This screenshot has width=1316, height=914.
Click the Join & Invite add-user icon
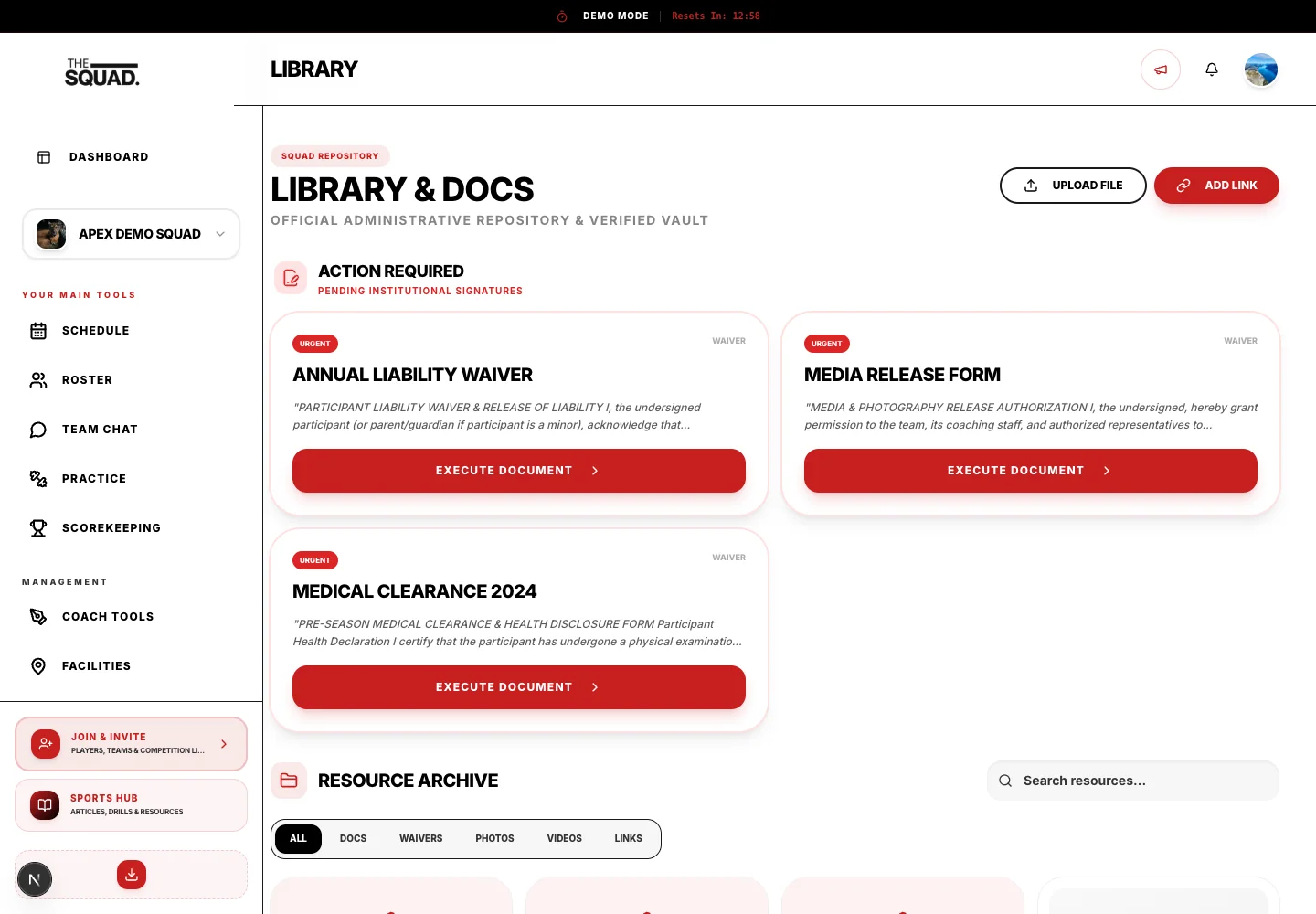(x=46, y=744)
